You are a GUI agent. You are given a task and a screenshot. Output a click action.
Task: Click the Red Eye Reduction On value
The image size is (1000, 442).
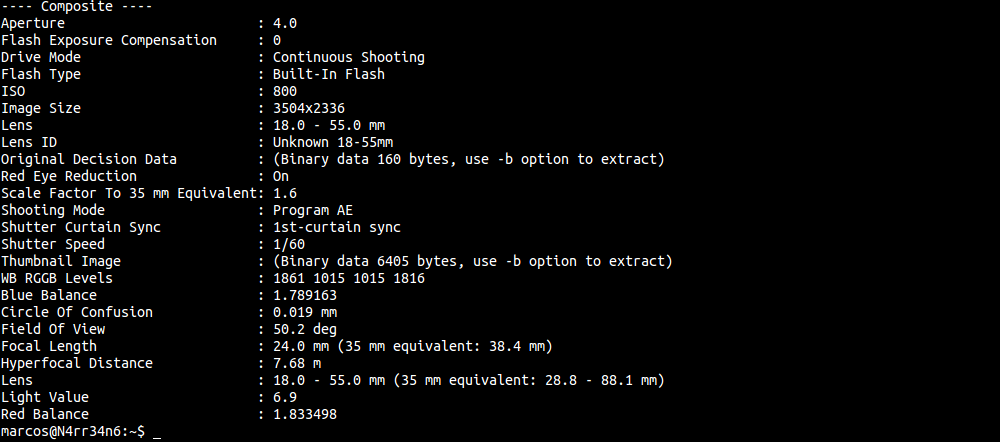click(281, 176)
